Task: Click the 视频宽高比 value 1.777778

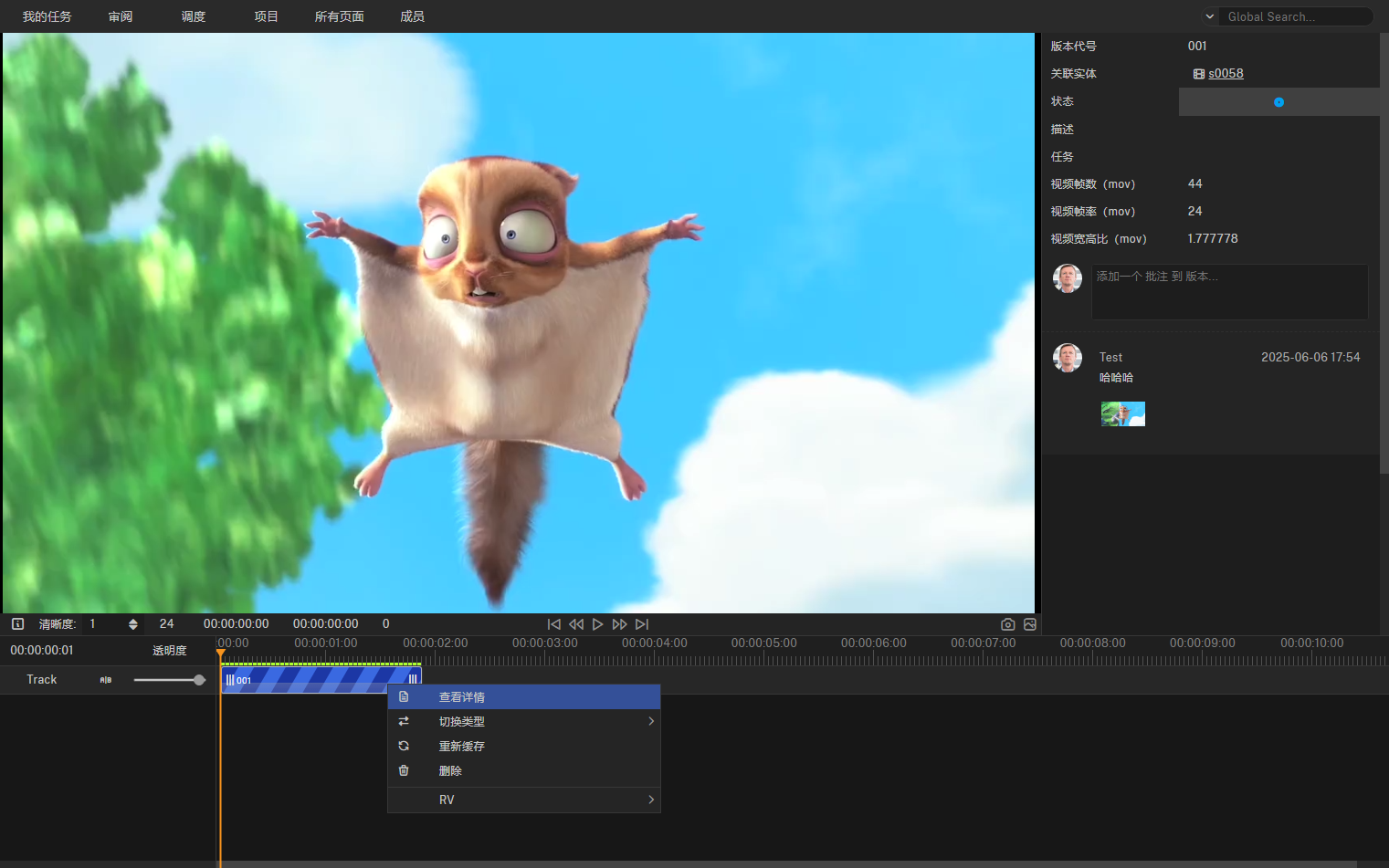Action: 1213,239
